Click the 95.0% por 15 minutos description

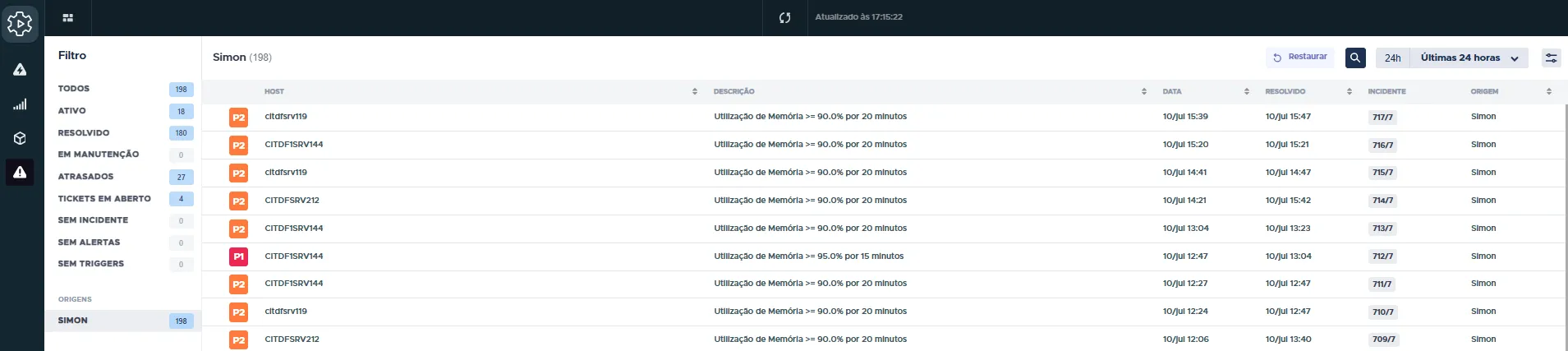[809, 256]
